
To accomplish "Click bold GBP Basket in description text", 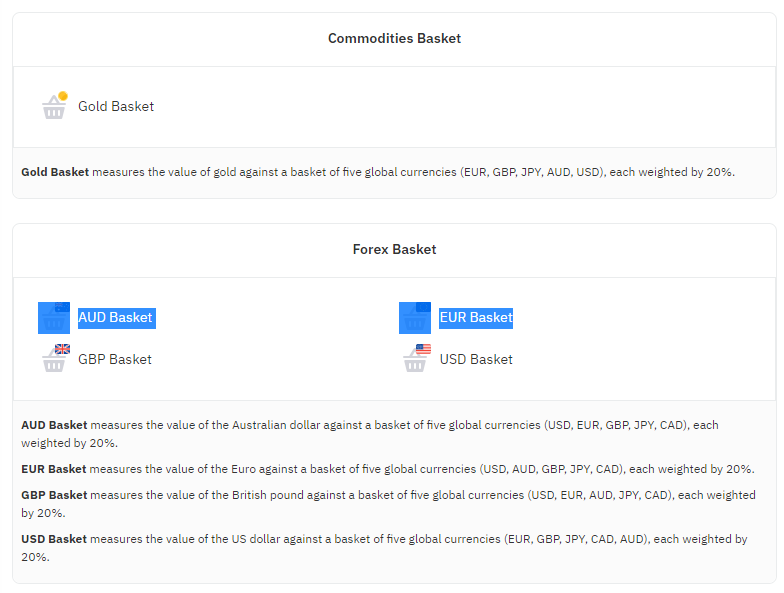I will [x=54, y=495].
